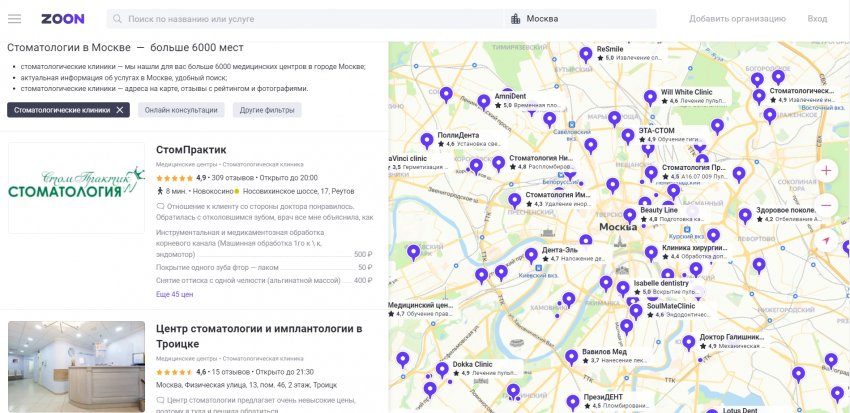
Task: Open the СтомПрактик logo thumbnail
Action: pyautogui.click(x=77, y=189)
